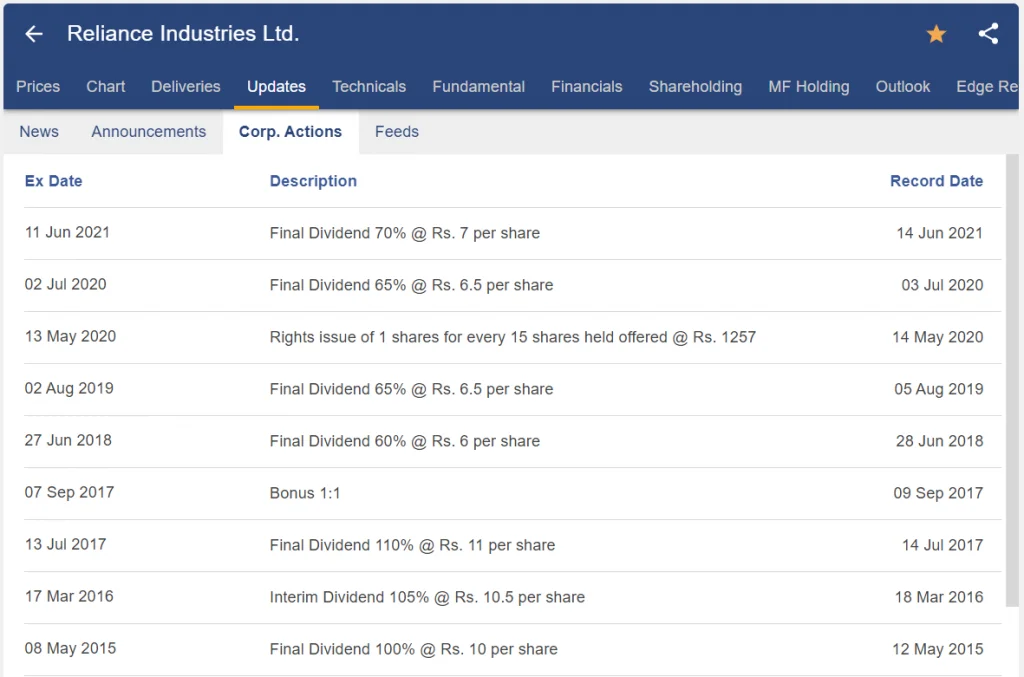Select the 11 Jun 2021 ex date
This screenshot has height=677, width=1024.
[x=67, y=232]
